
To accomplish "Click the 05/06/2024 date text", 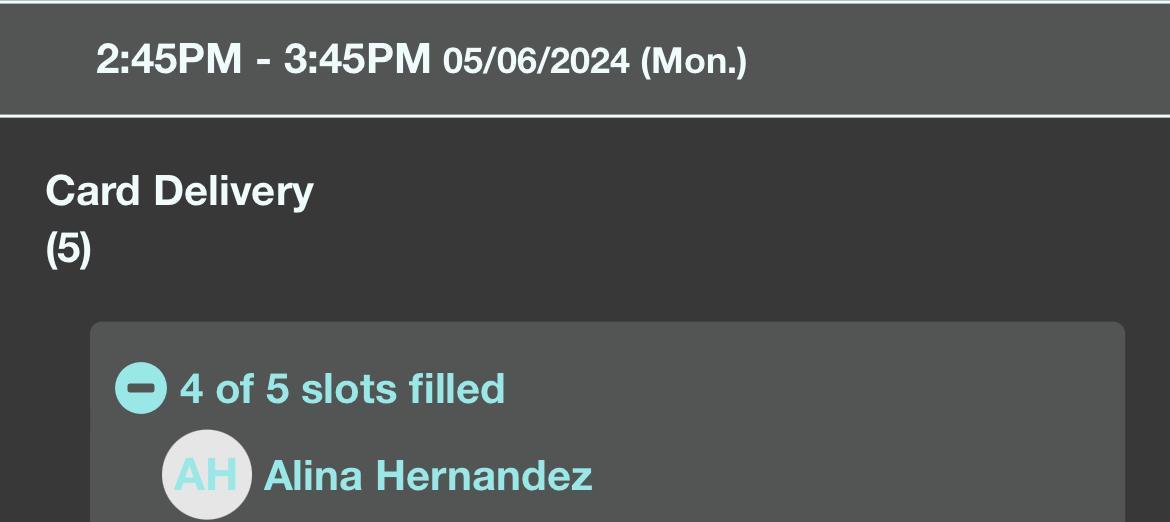I will tap(536, 62).
